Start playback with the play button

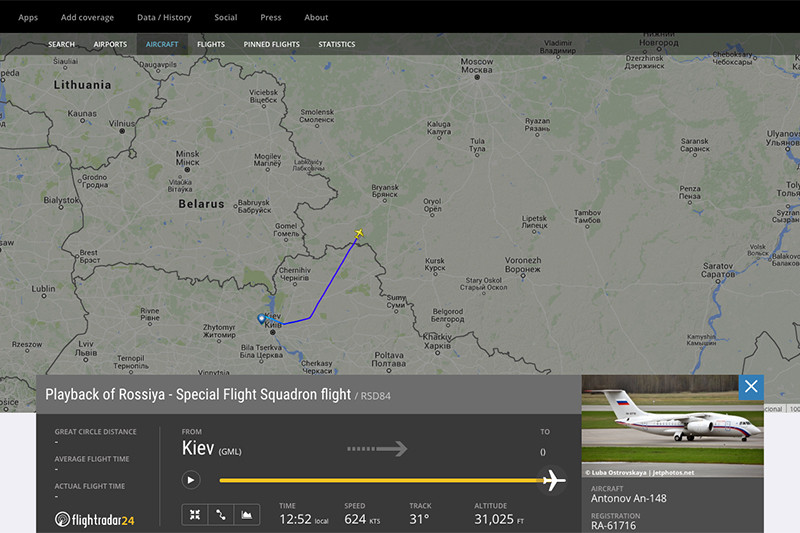191,480
